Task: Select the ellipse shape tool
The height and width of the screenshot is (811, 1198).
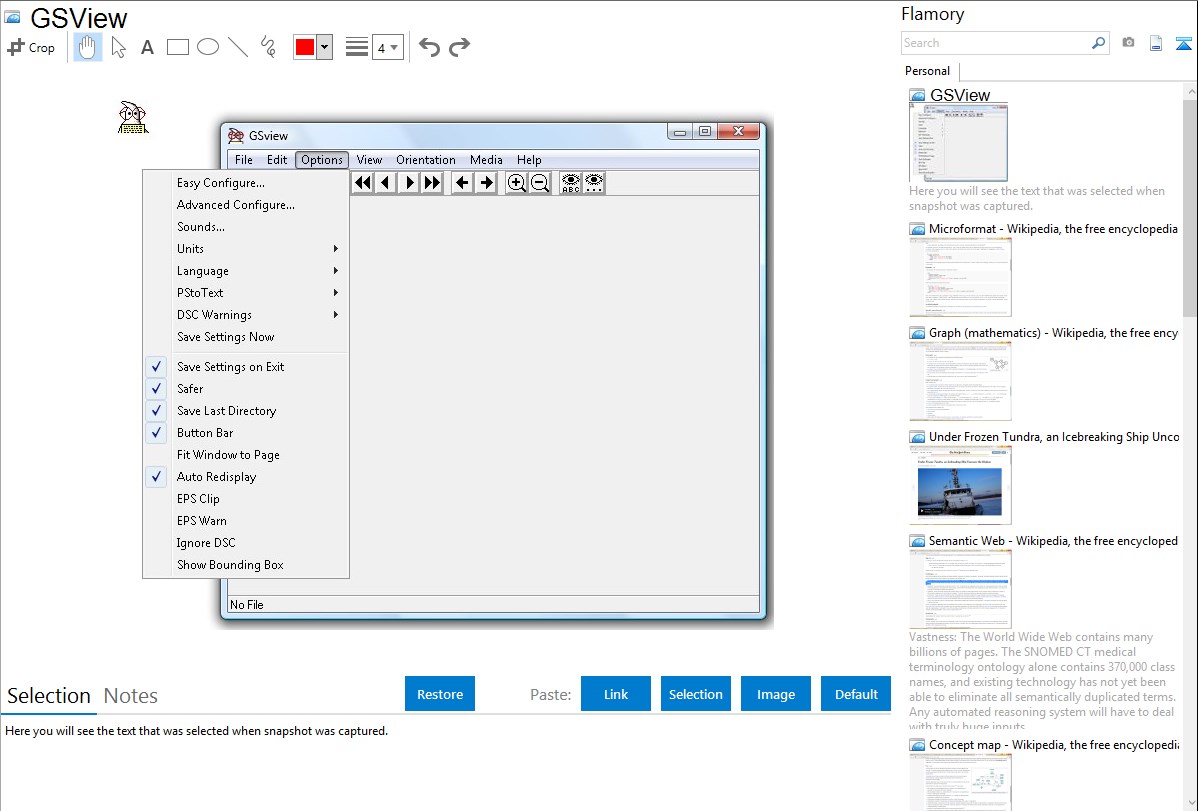Action: (208, 47)
